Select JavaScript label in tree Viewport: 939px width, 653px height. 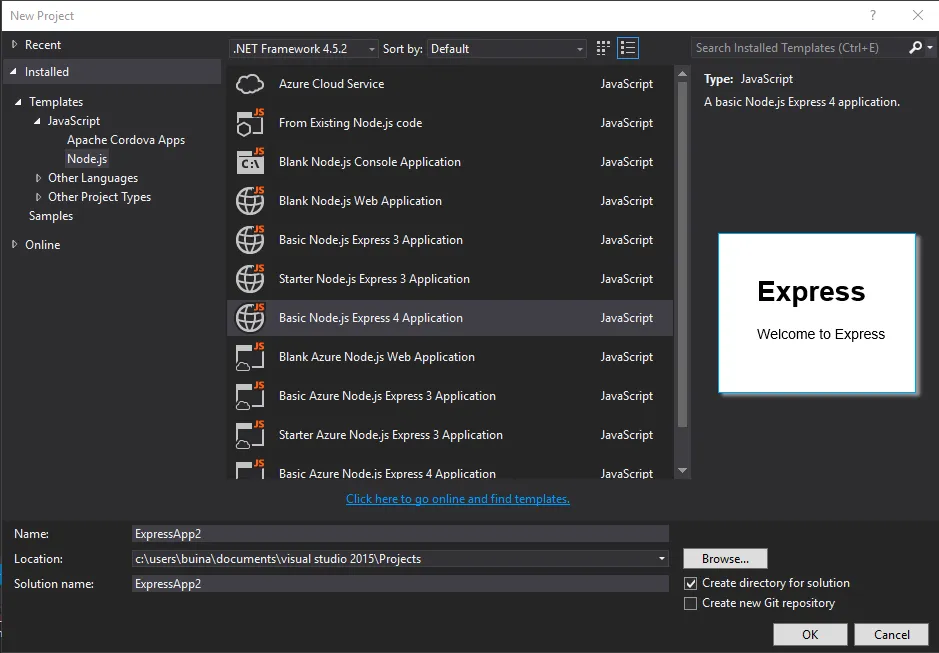[x=74, y=121]
